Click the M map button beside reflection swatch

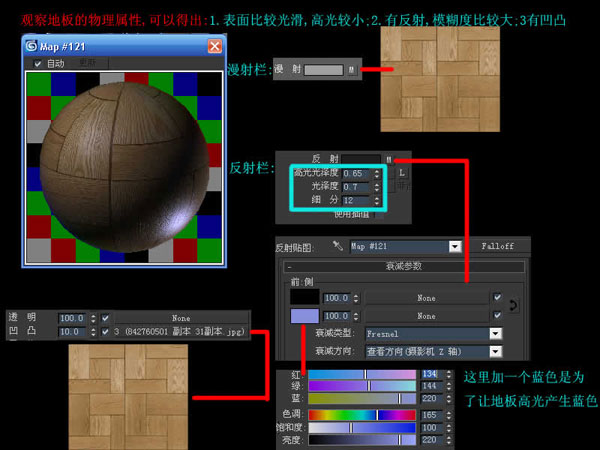[x=388, y=158]
